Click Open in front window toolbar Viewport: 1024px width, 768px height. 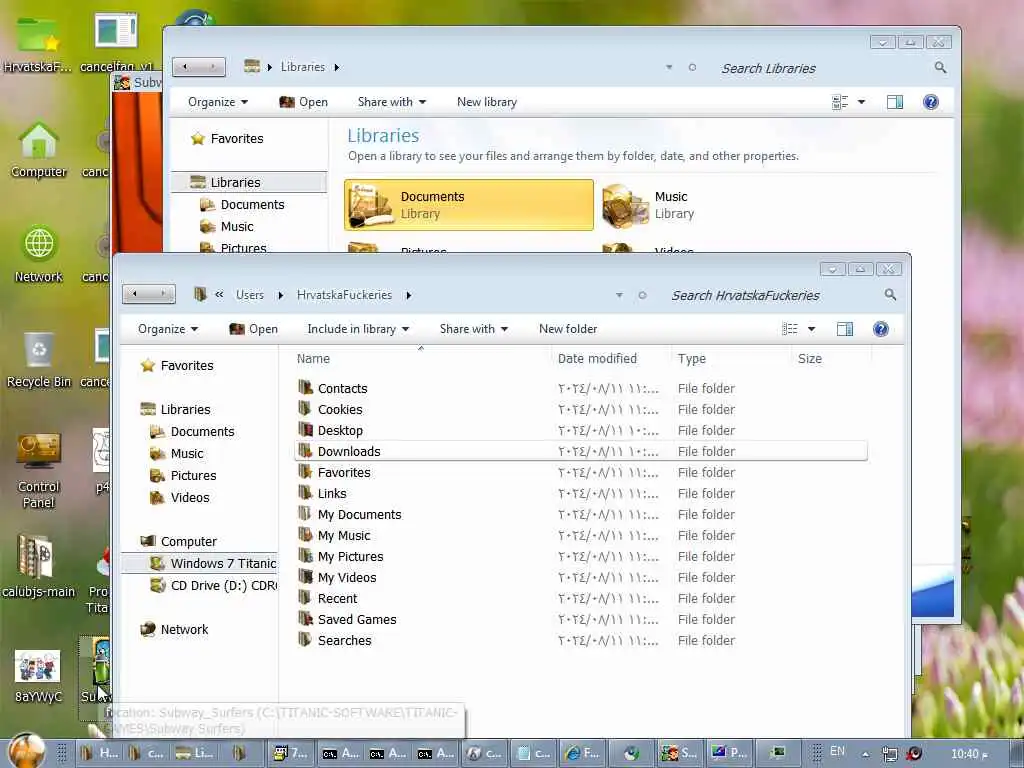coord(254,328)
